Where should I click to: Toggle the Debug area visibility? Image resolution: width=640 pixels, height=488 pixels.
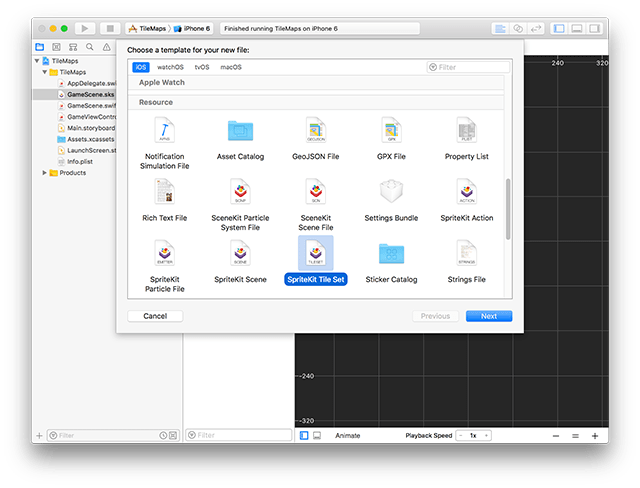coord(577,29)
